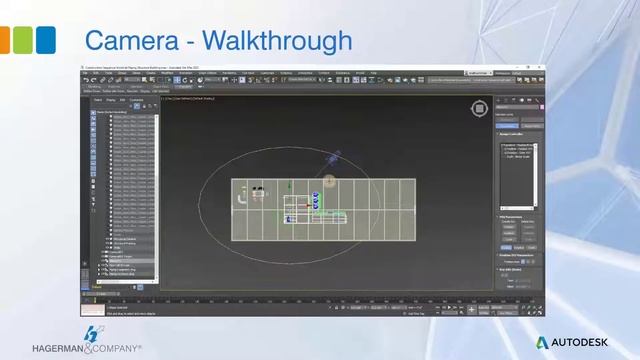Switch to the Display command panel
Screen dimensions: 640x360
[x=529, y=100]
